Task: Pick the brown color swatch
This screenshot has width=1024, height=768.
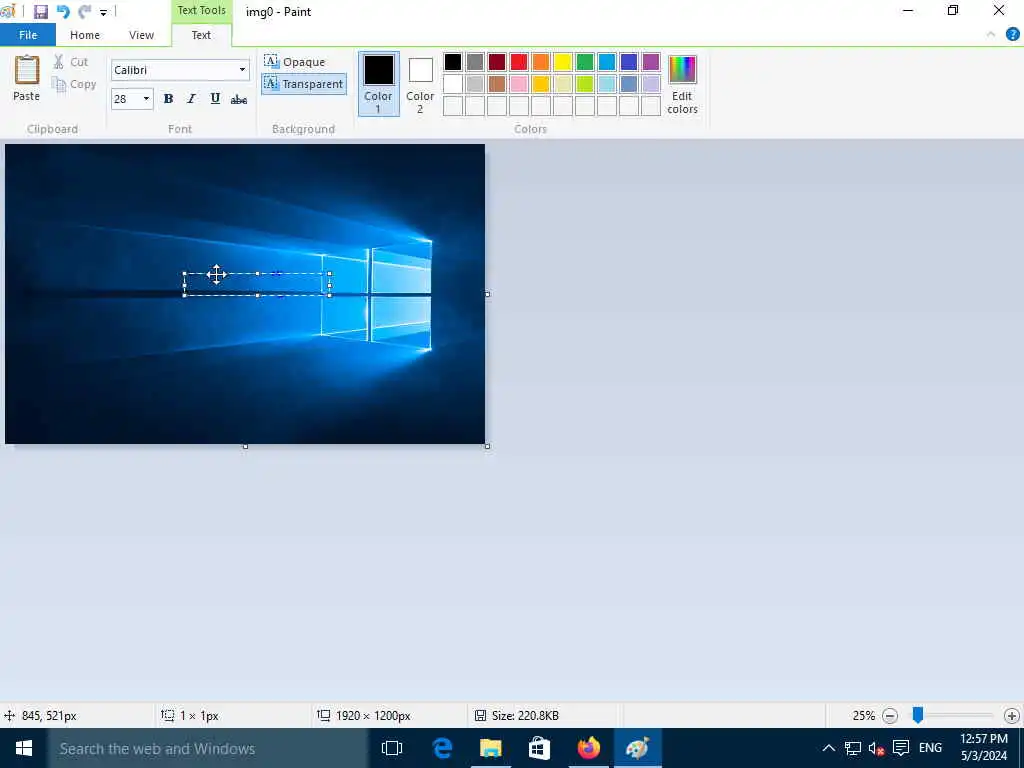Action: click(x=497, y=84)
